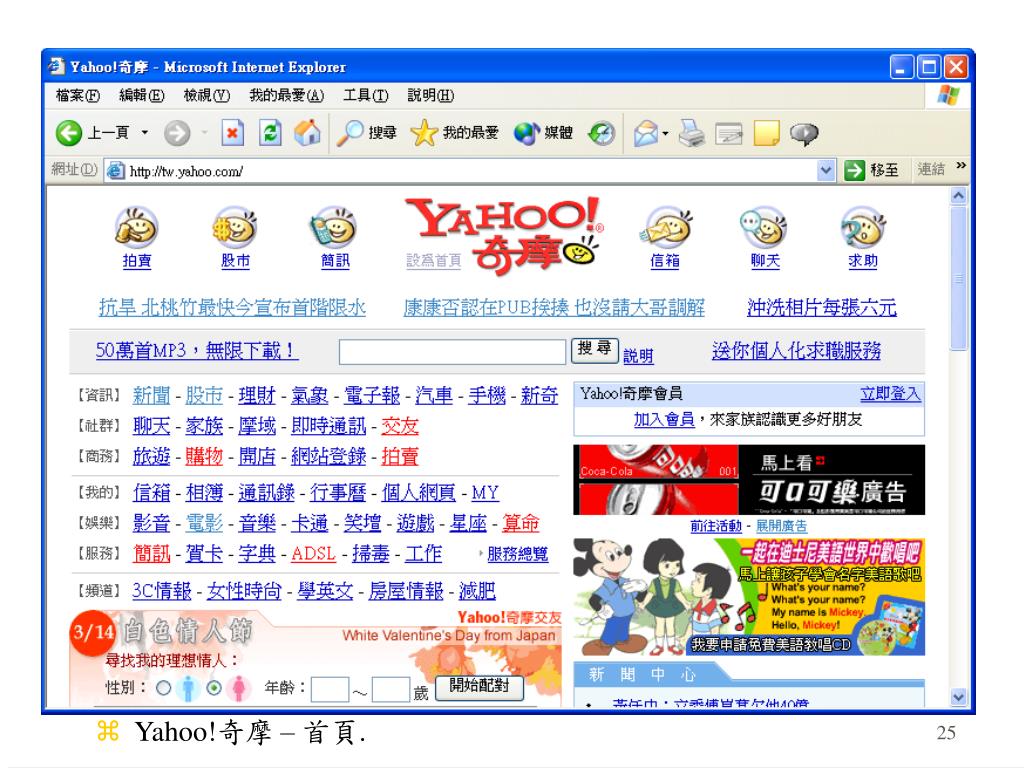Open Favorites (我的最愛) star toolbar button
The height and width of the screenshot is (768, 1024).
[455, 133]
